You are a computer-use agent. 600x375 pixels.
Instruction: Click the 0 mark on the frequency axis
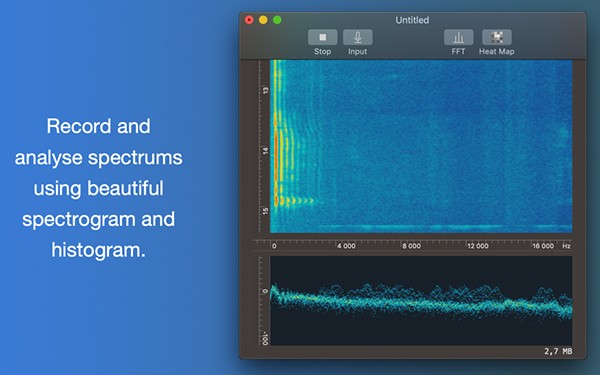pos(274,246)
